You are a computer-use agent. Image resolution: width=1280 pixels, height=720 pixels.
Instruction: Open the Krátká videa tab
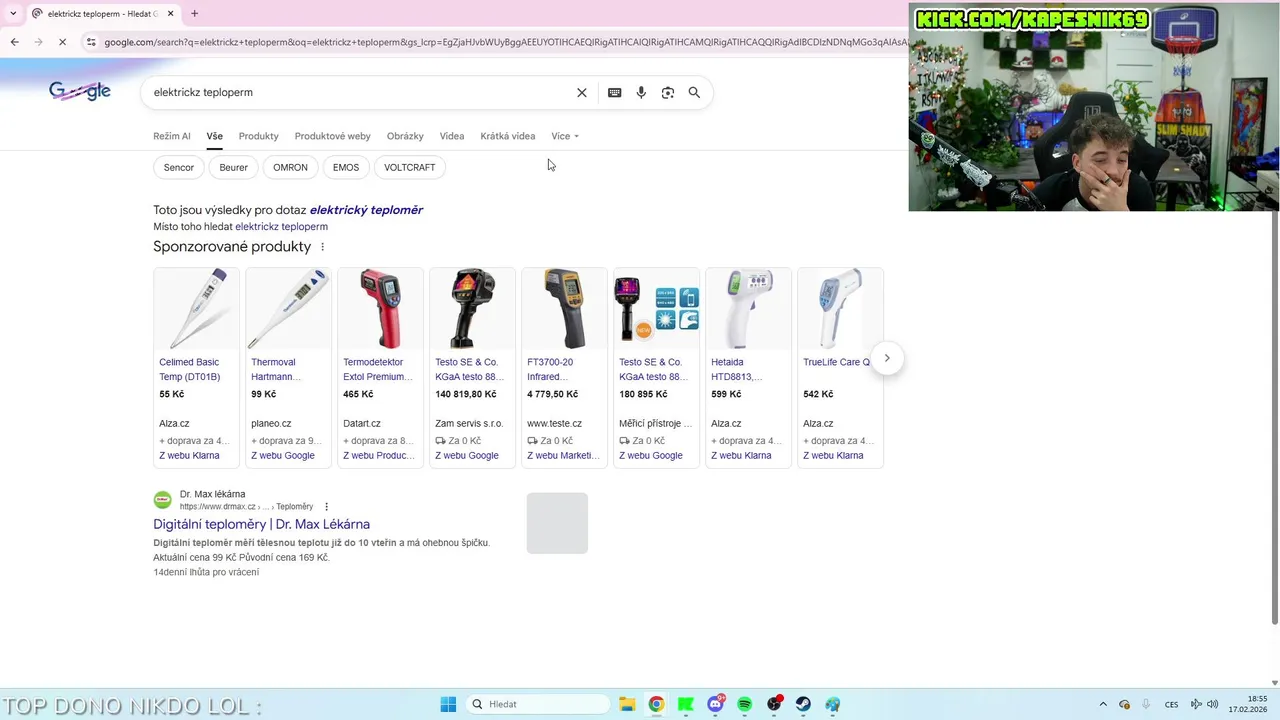(508, 136)
